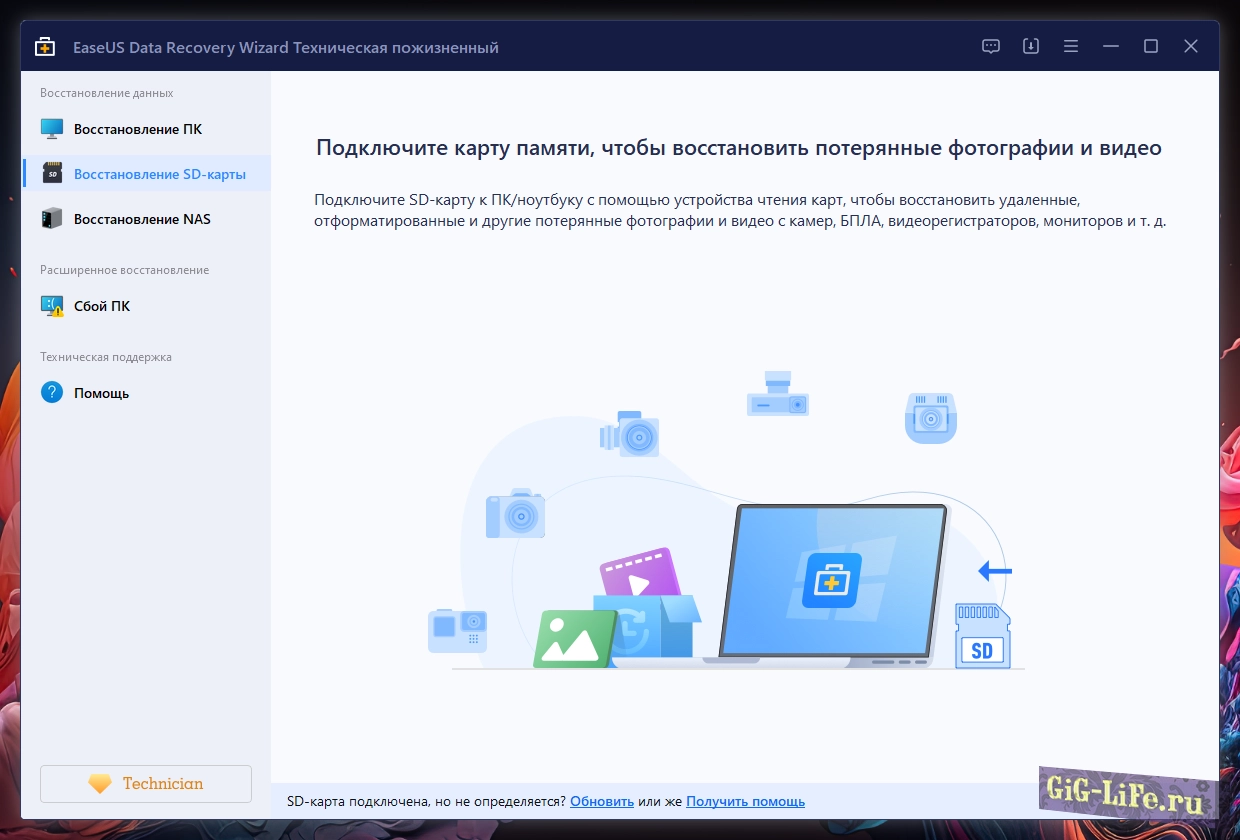Click the import scan session icon

coord(1031,47)
